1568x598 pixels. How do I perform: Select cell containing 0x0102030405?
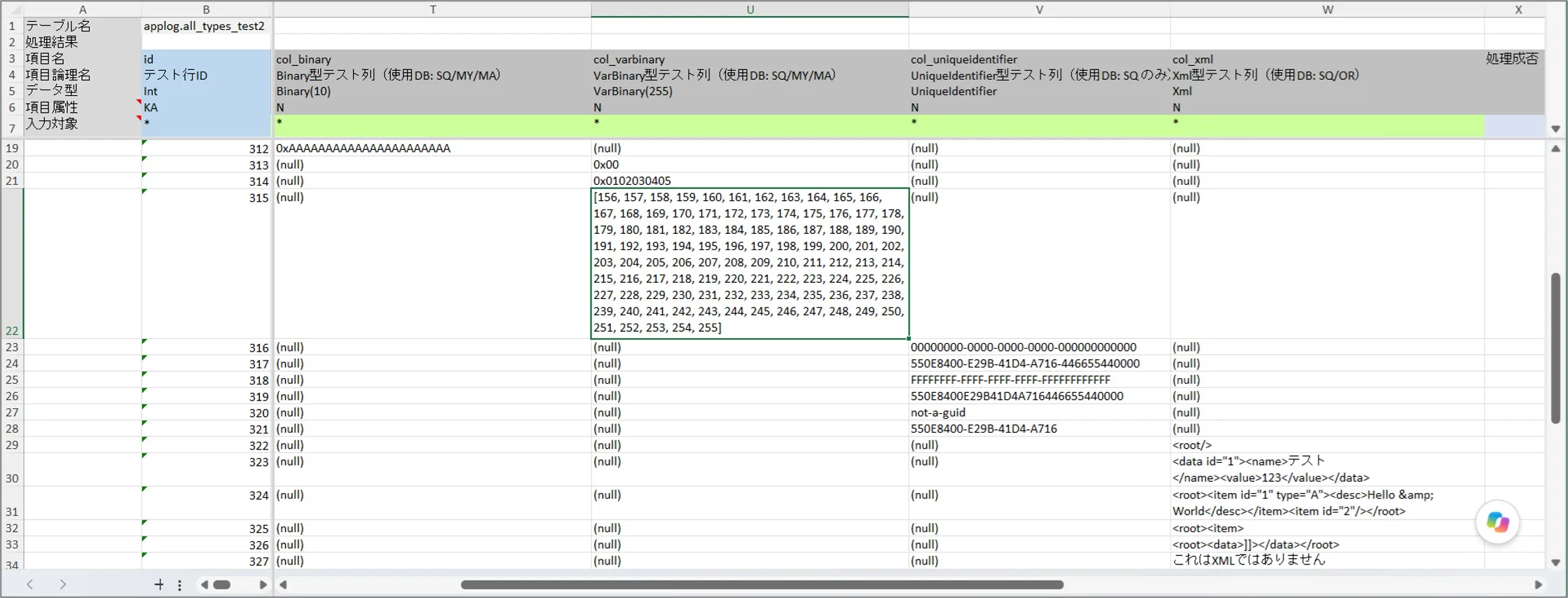[x=750, y=181]
